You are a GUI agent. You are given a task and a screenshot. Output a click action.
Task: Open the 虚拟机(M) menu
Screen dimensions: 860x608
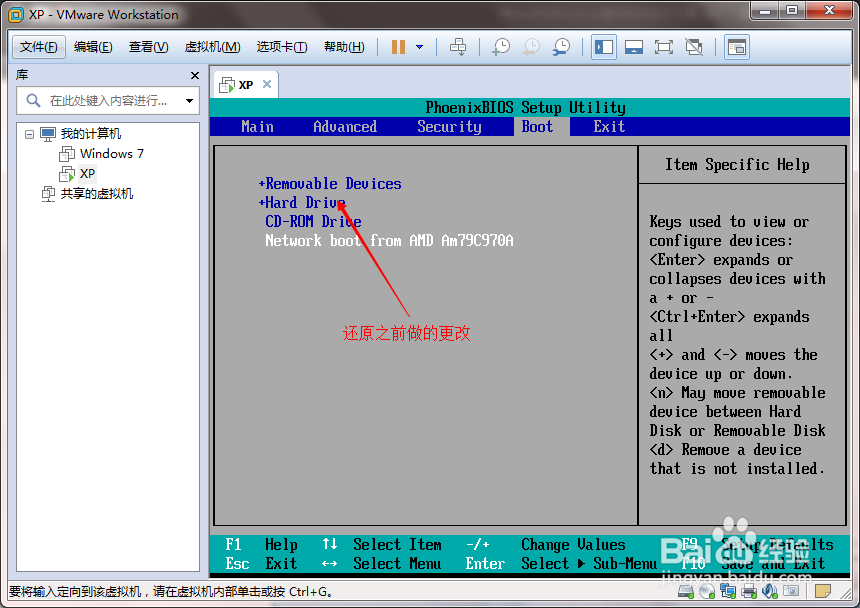pos(213,47)
